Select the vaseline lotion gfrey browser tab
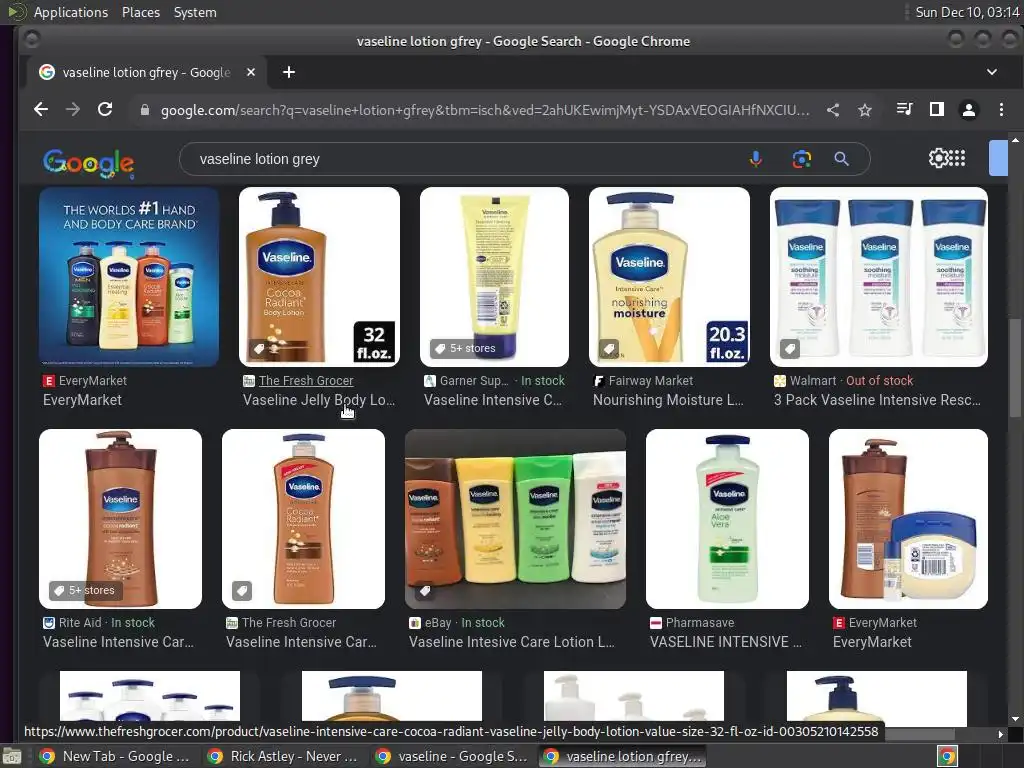Image resolution: width=1024 pixels, height=768 pixels. (146, 72)
